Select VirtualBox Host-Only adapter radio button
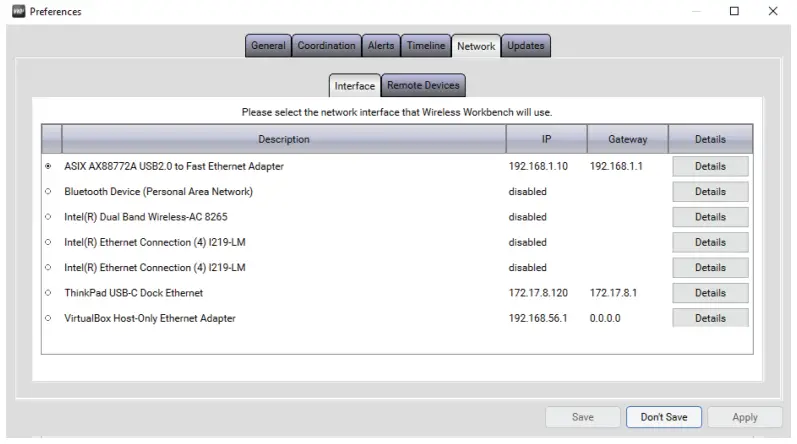 point(48,318)
